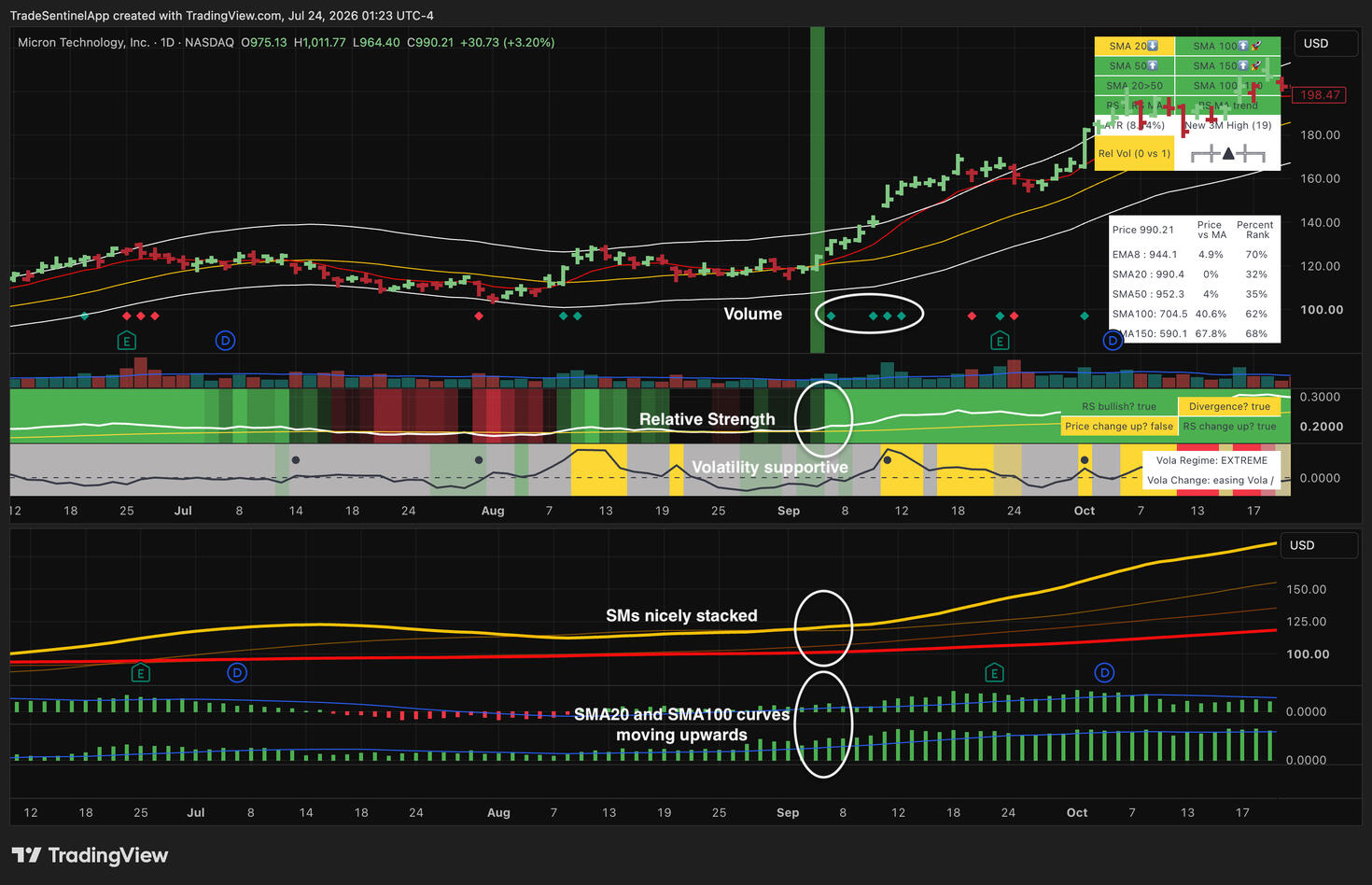Click the Price 990.21 cell in the stats table
Image resolution: width=1372 pixels, height=885 pixels.
click(x=1143, y=230)
